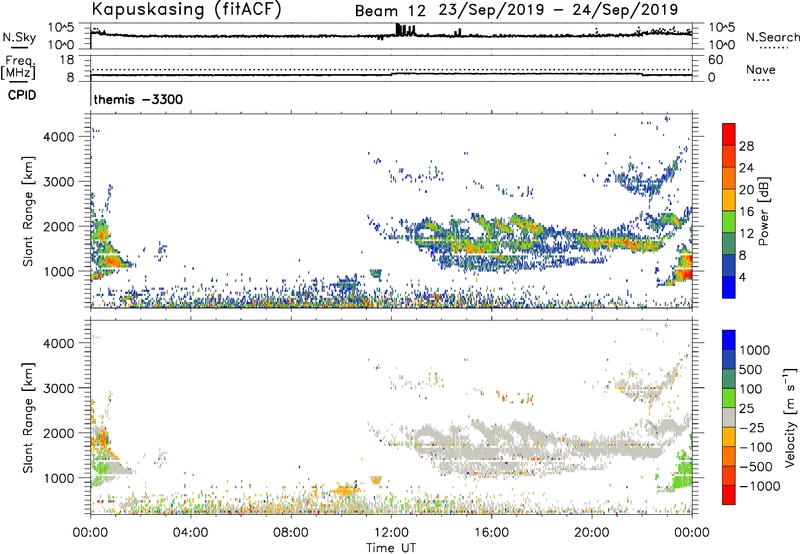Click the noise spike near 12:00 in sky noise panel

405,30
